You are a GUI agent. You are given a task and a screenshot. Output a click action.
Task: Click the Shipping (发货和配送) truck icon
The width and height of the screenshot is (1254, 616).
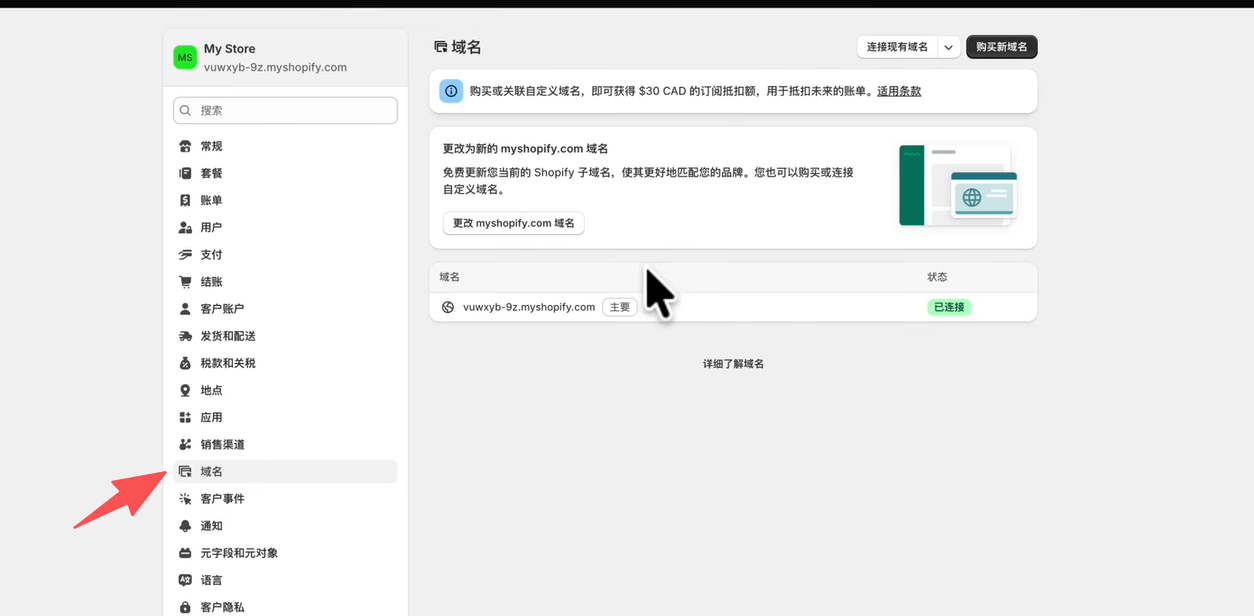[x=185, y=336]
